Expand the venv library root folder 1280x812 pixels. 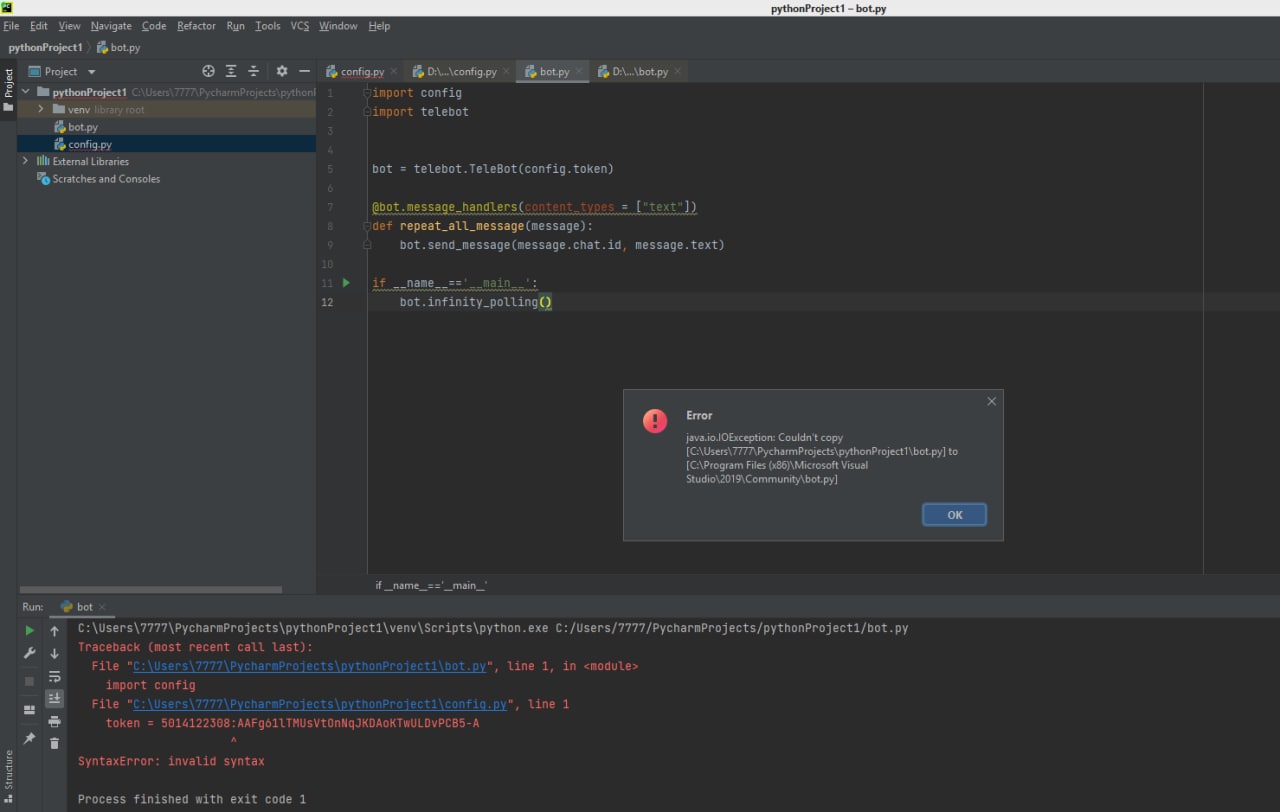[41, 109]
